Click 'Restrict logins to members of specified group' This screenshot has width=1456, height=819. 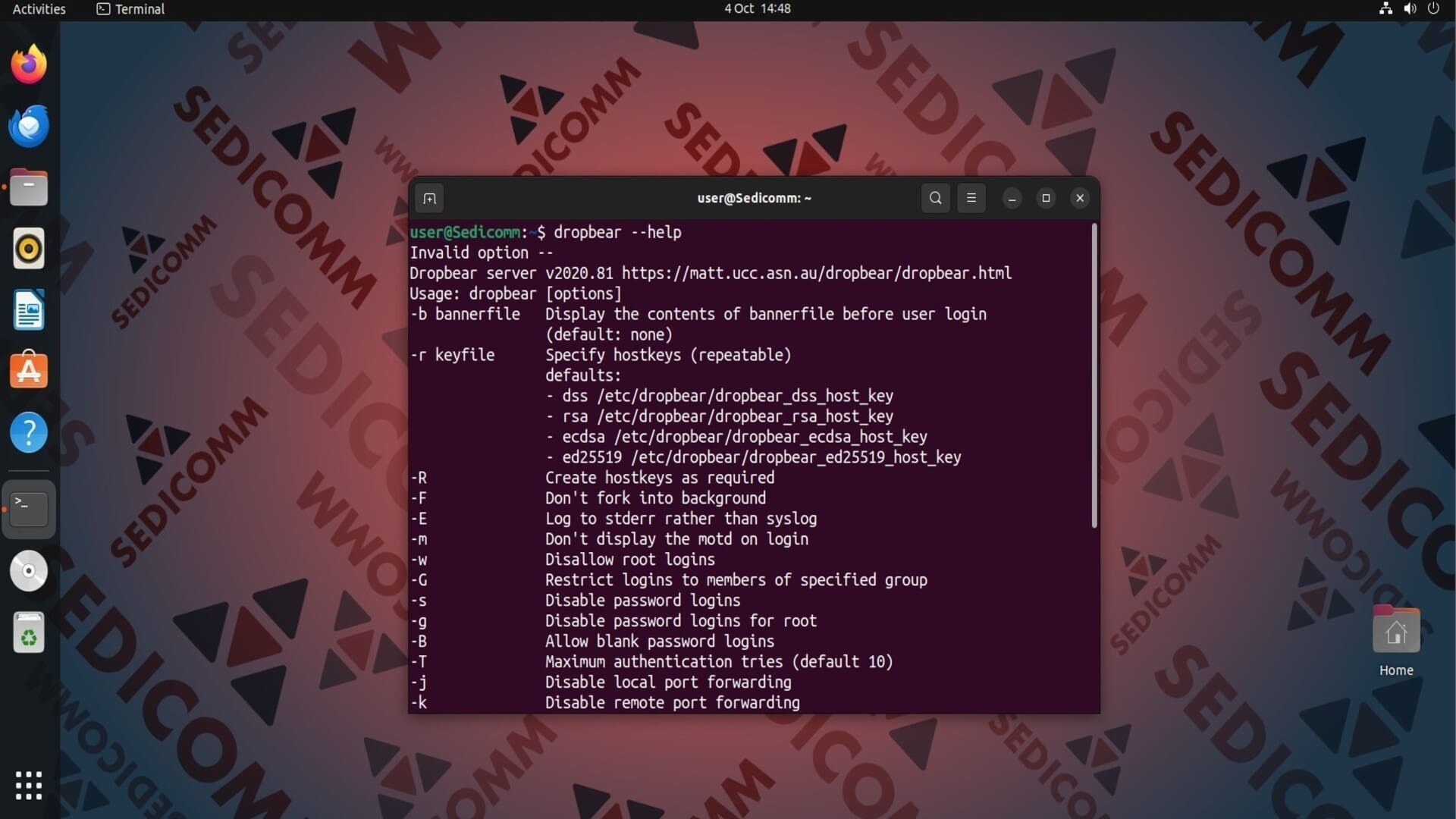(x=736, y=580)
